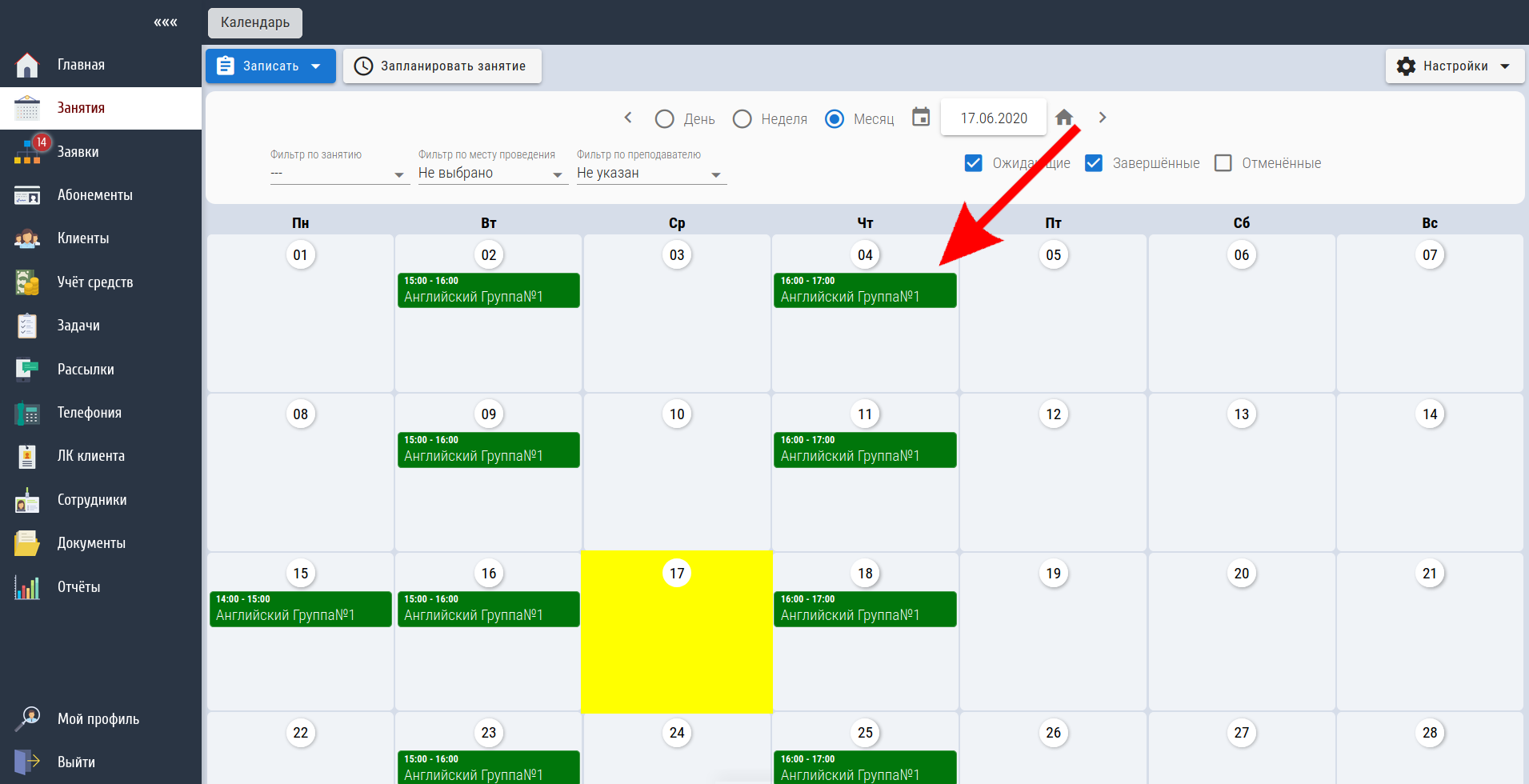
Task: Click the ЛК клиента badge icon
Action: 27,456
